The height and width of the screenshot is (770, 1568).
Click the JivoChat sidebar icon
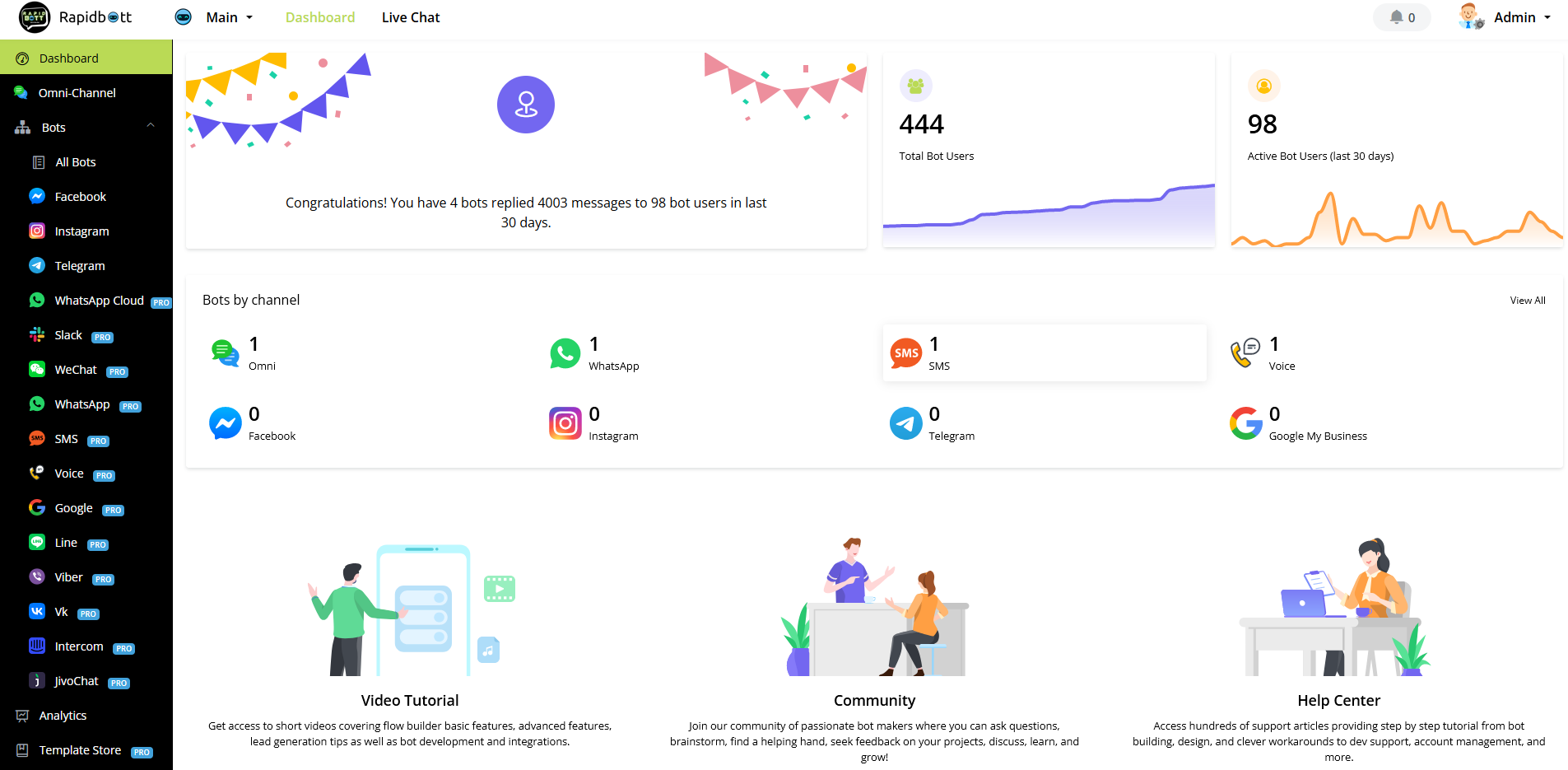tap(37, 680)
